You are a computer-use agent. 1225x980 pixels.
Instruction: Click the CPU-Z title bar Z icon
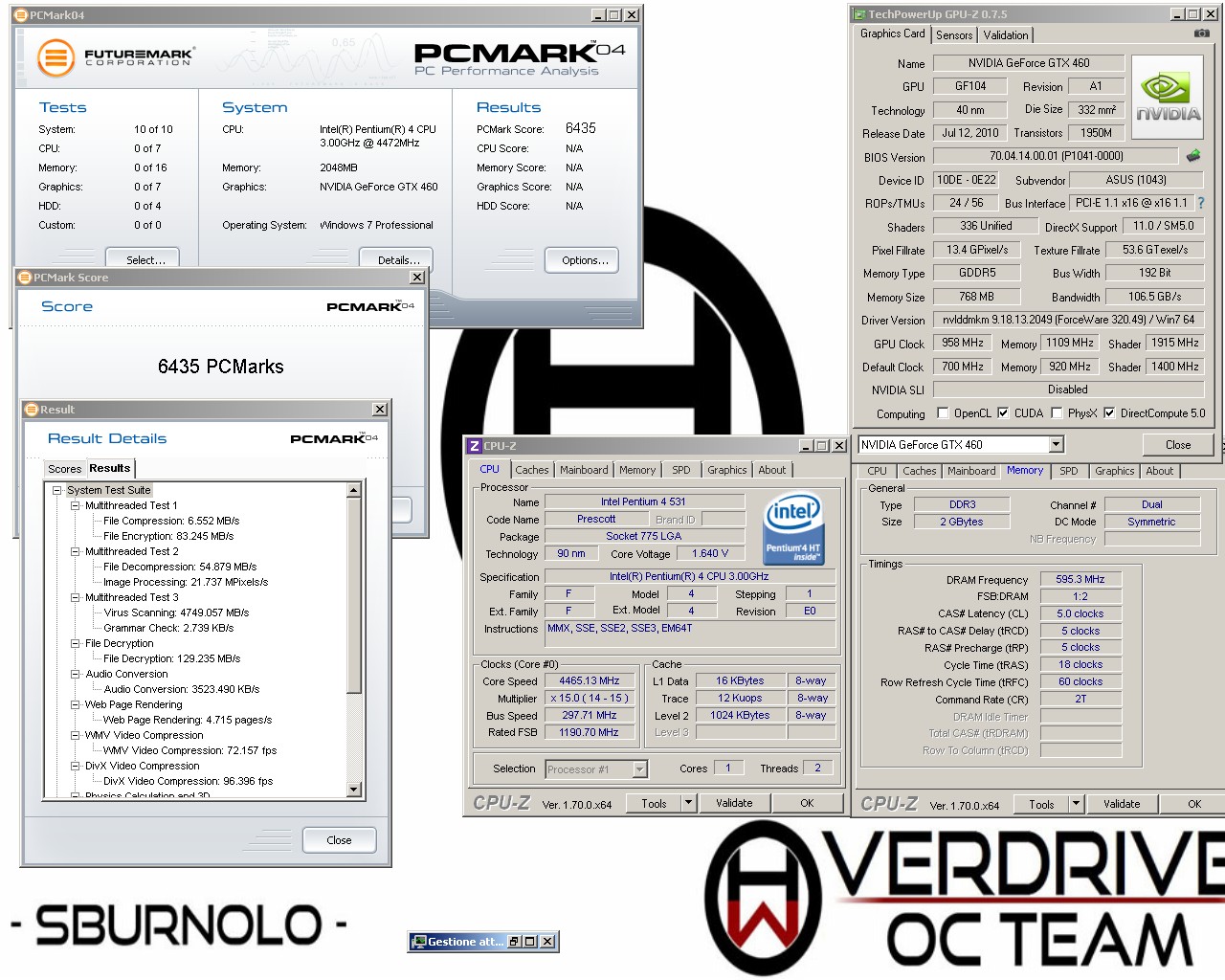pyautogui.click(x=474, y=446)
